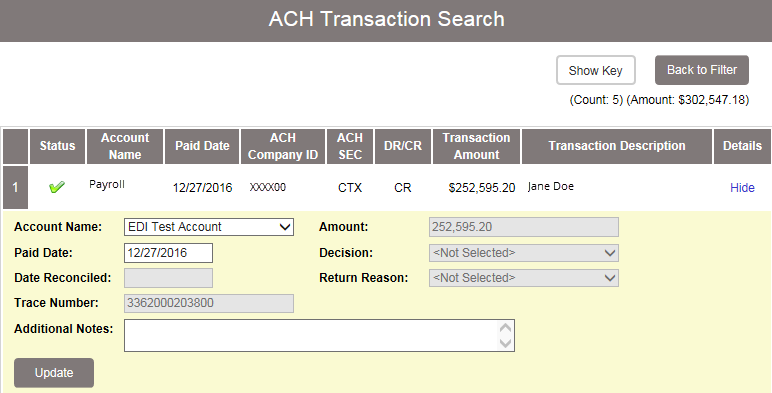Expand the Decision dropdown
Screen dimensions: 772x393
pyautogui.click(x=524, y=253)
